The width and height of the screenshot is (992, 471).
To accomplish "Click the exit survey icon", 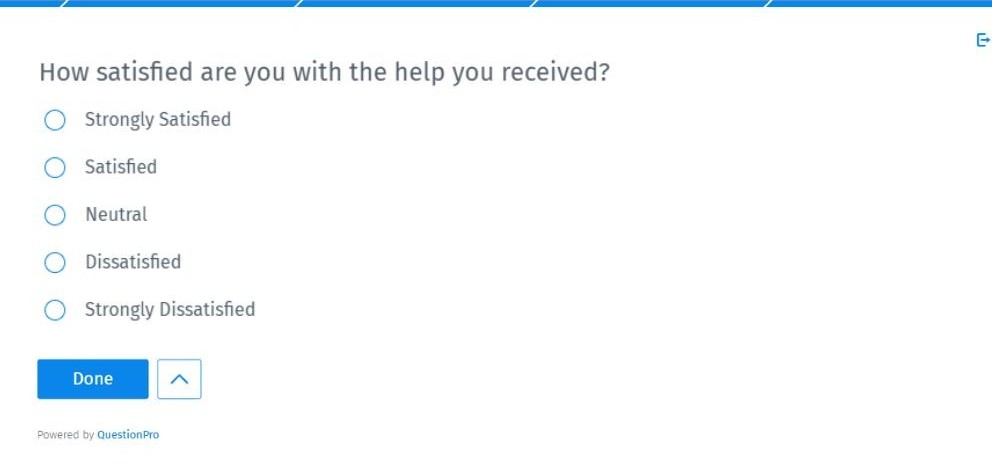I will pyautogui.click(x=984, y=41).
